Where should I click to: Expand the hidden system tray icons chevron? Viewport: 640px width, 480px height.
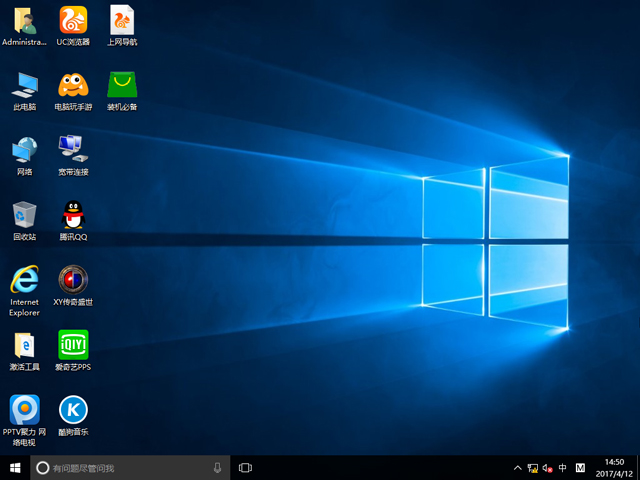coord(517,468)
